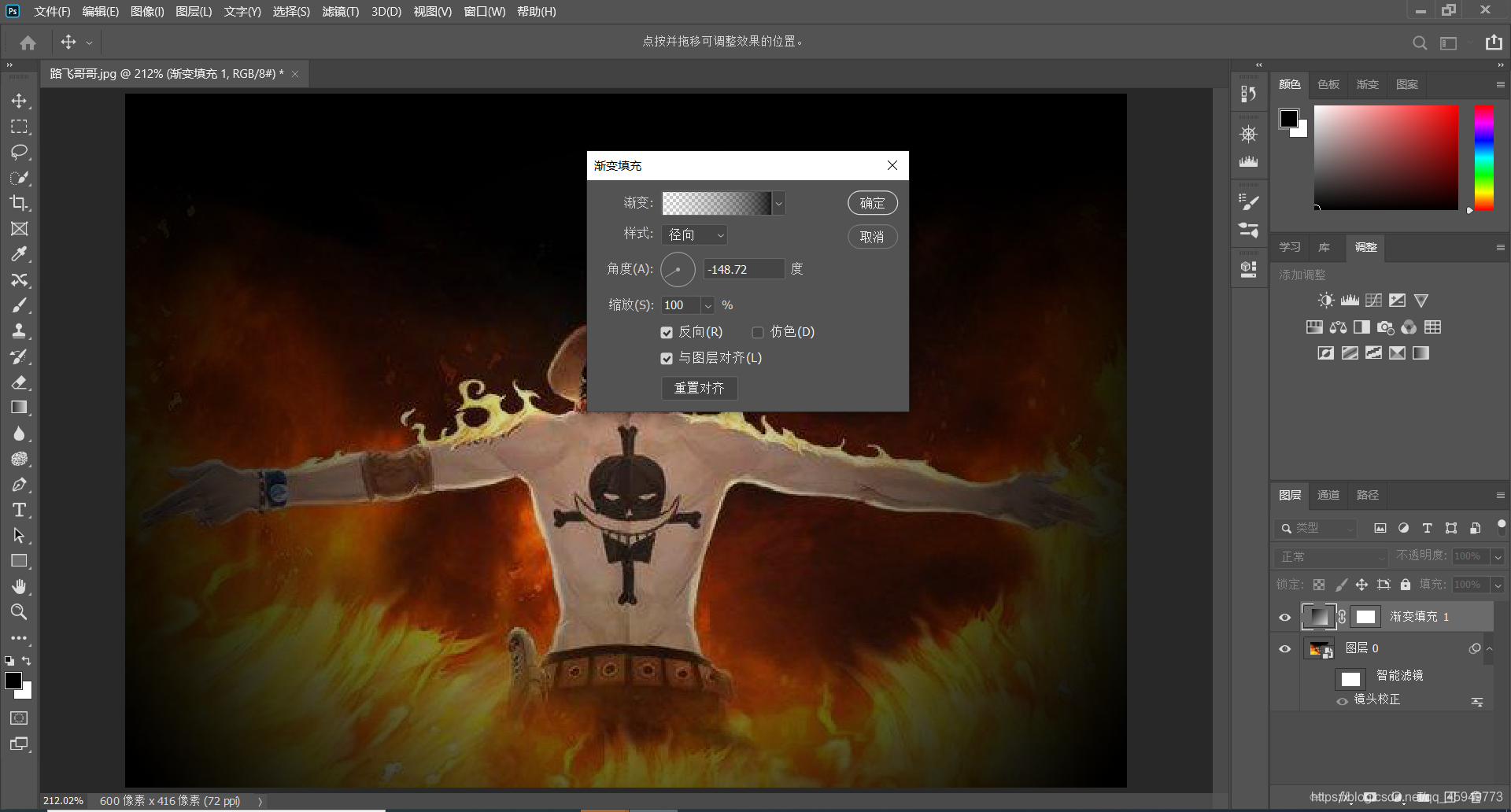Viewport: 1511px width, 812px height.
Task: Select the Eyedropper tool
Action: pos(19,254)
